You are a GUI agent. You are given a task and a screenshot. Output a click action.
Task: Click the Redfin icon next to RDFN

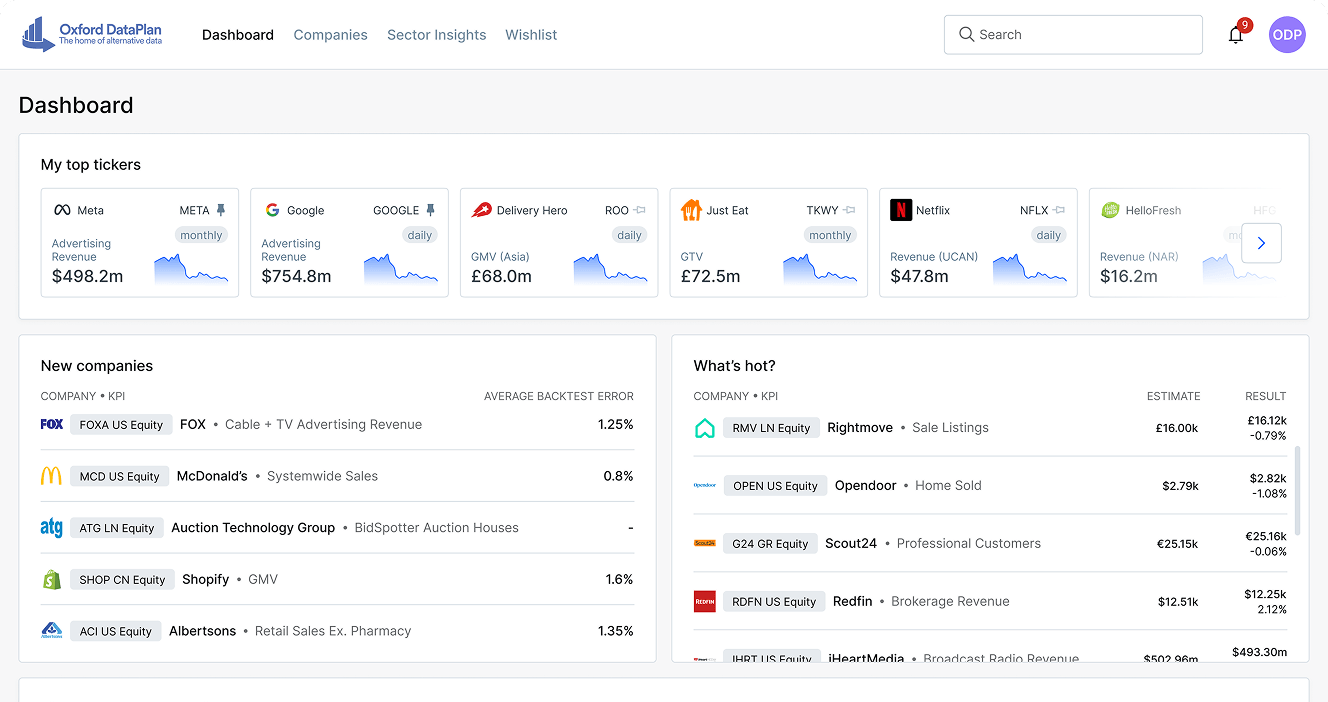(x=705, y=601)
